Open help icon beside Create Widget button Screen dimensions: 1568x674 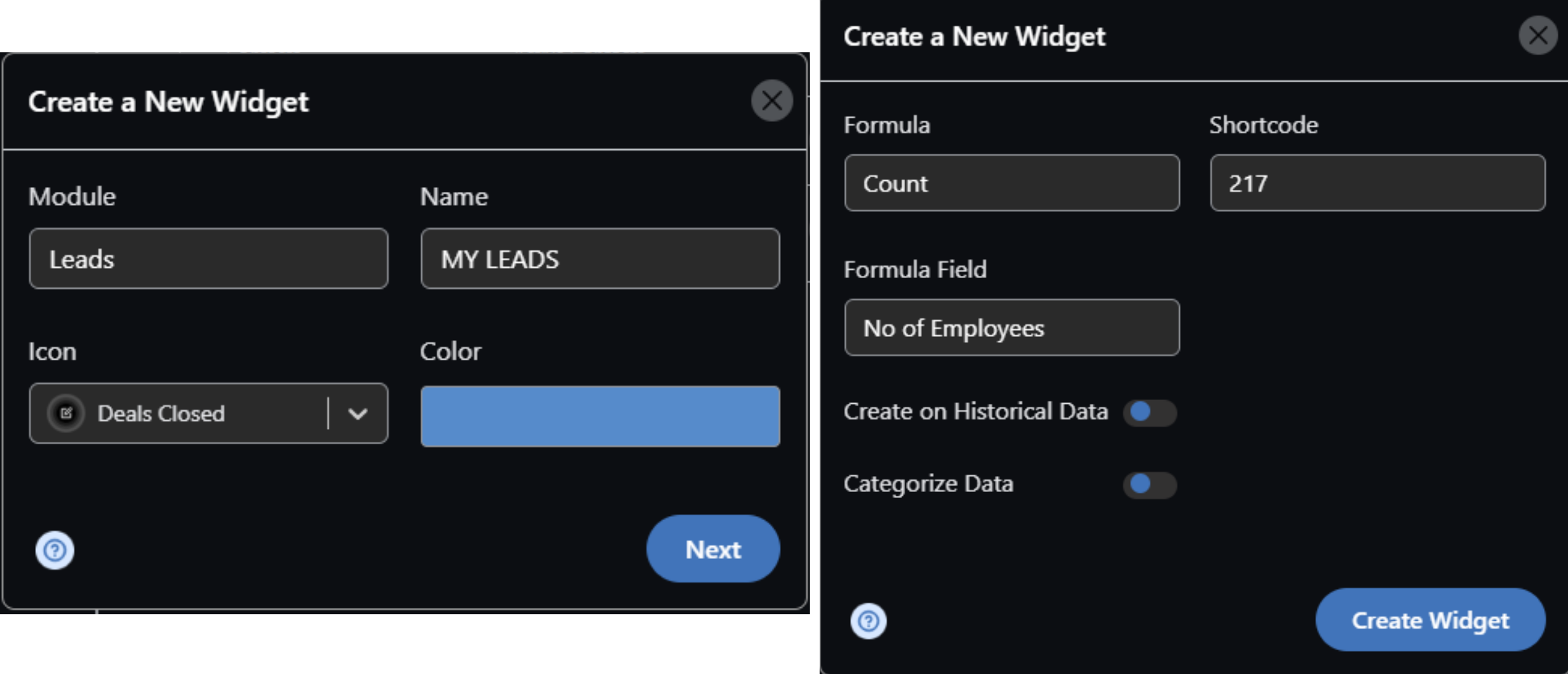click(x=868, y=621)
